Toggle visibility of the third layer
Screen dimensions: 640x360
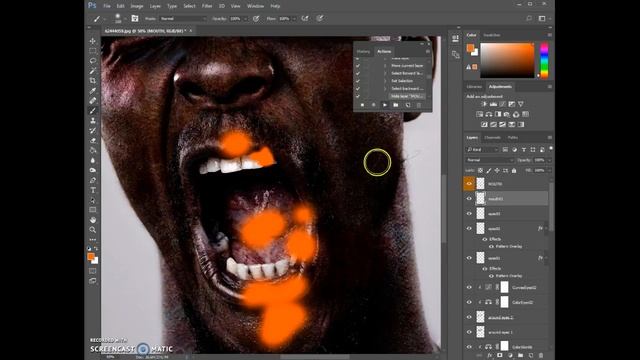click(469, 213)
